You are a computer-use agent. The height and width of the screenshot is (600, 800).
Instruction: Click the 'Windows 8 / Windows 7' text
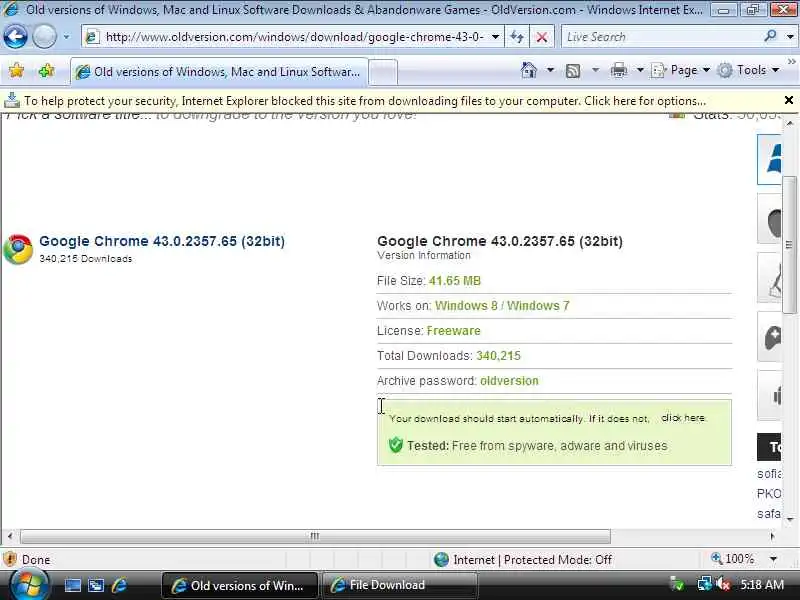tap(502, 306)
